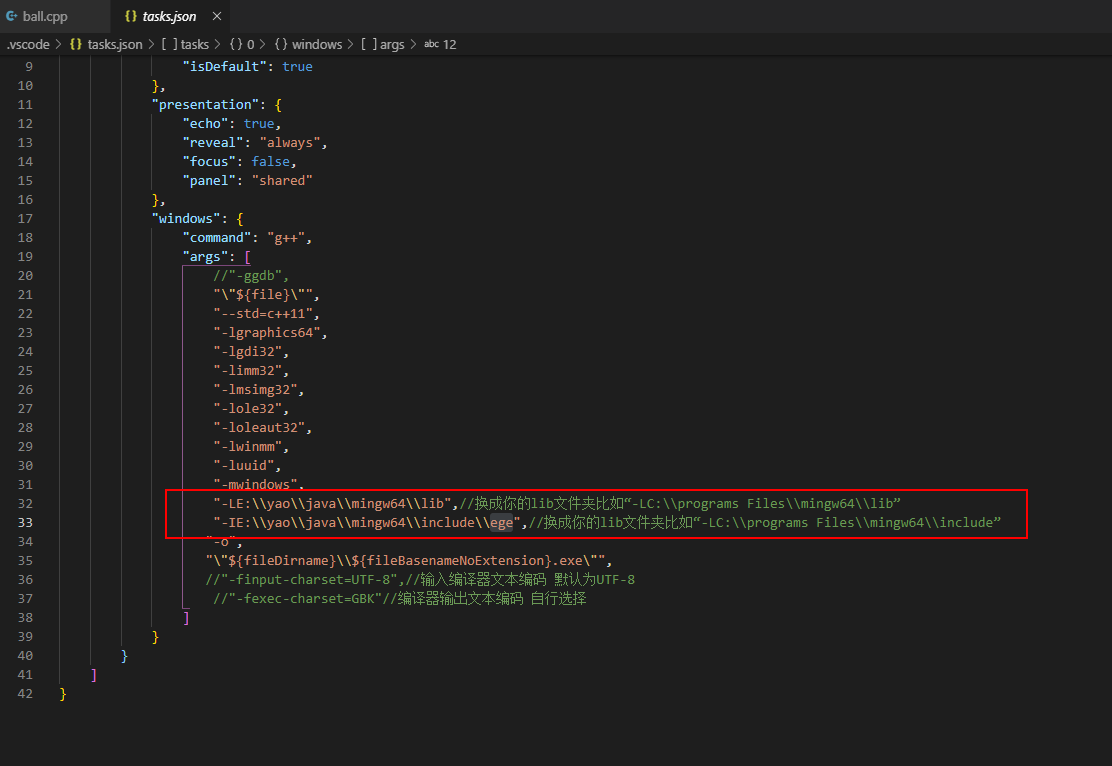Viewport: 1112px width, 766px height.
Task: Close the tasks.json tab
Action: pos(216,15)
